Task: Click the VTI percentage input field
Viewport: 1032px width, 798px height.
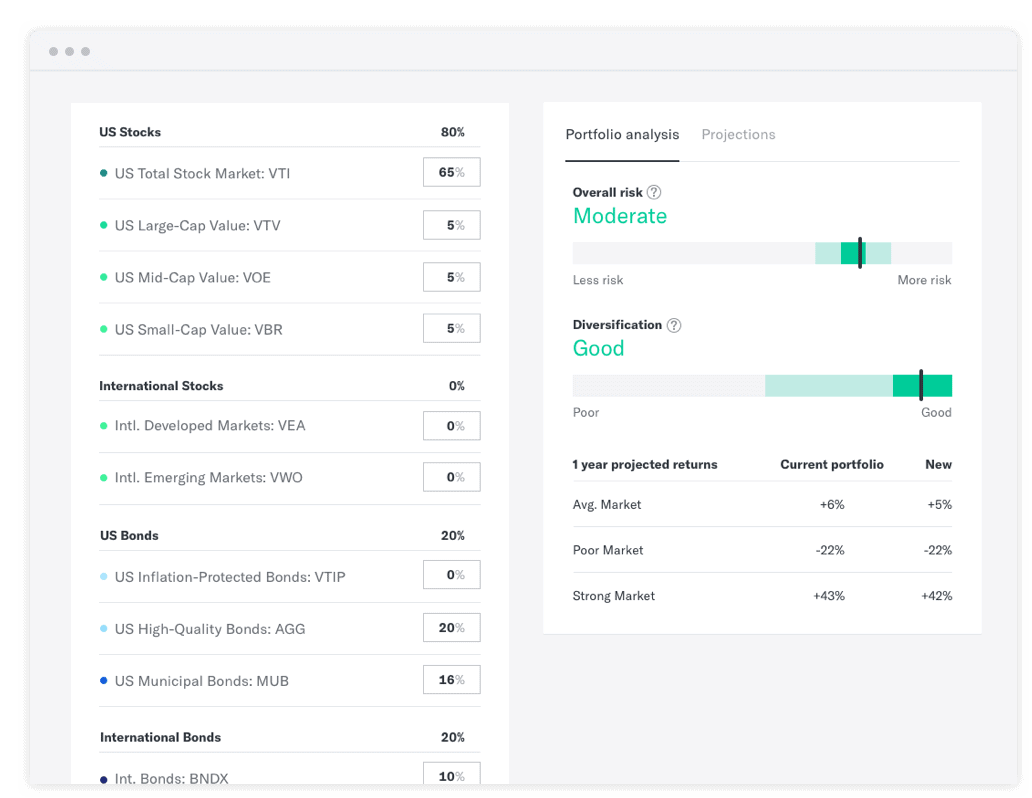Action: [451, 172]
